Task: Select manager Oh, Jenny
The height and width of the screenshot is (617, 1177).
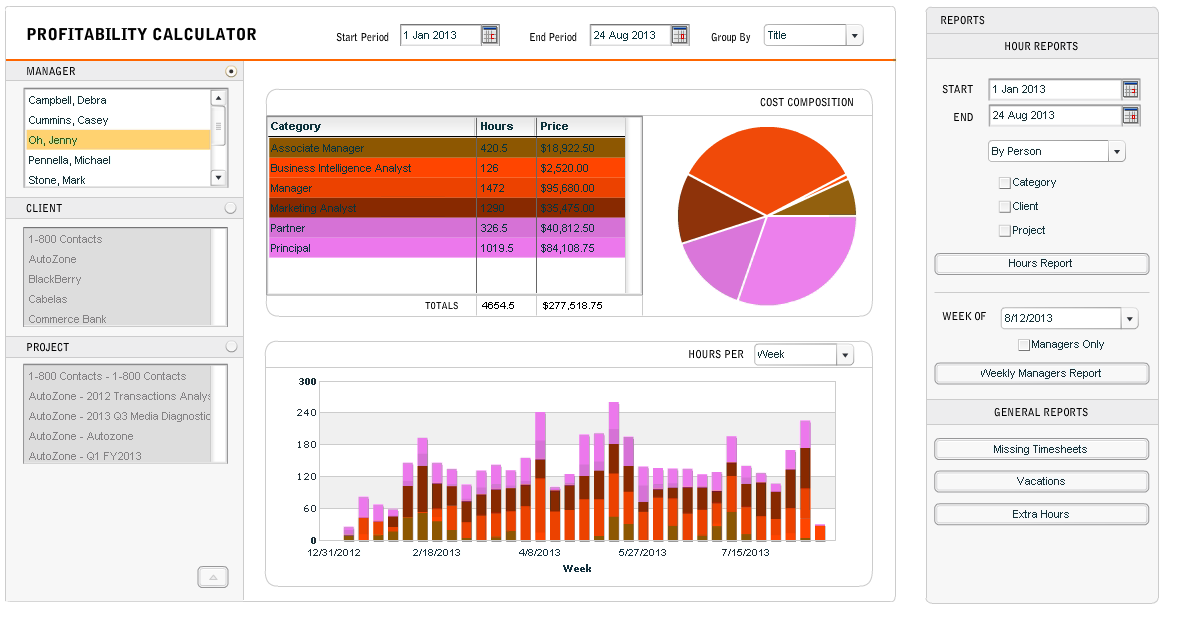Action: pyautogui.click(x=119, y=140)
